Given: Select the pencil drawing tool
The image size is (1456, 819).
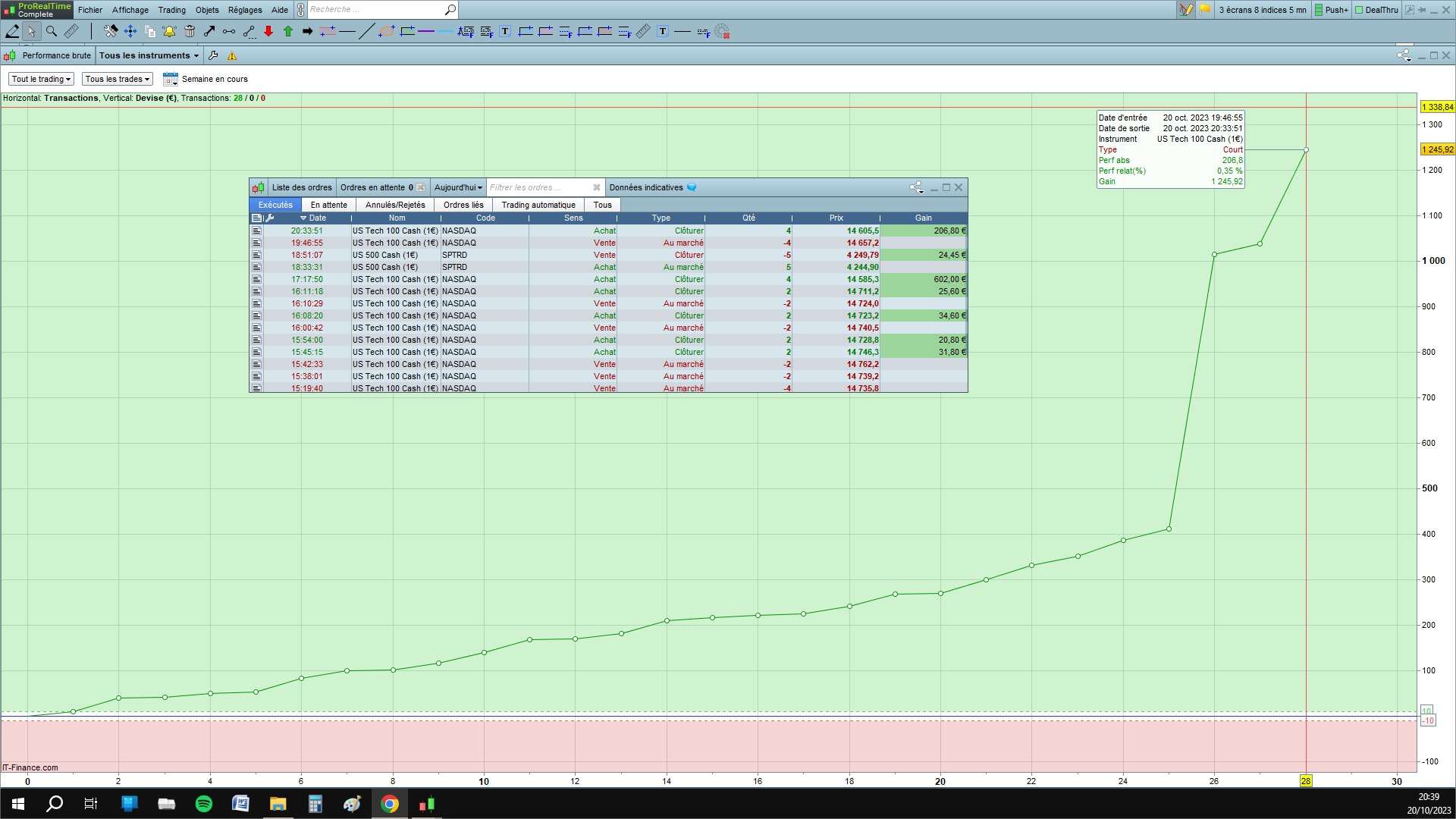Looking at the screenshot, I should pos(12,31).
